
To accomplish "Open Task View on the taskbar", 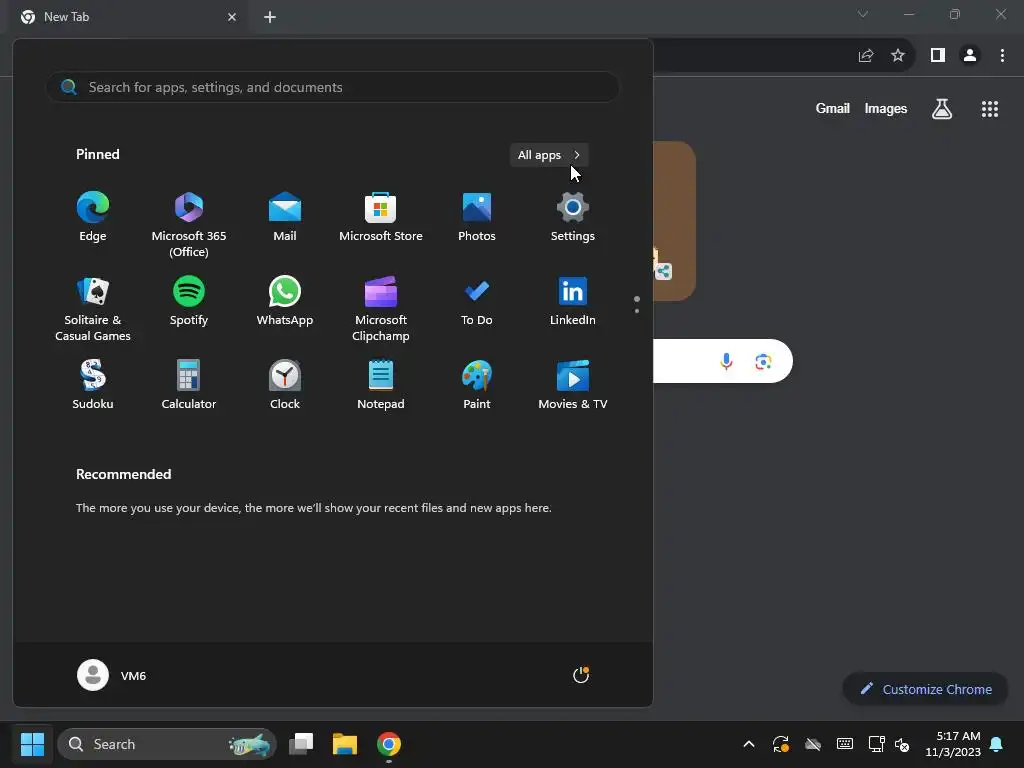I will [301, 744].
